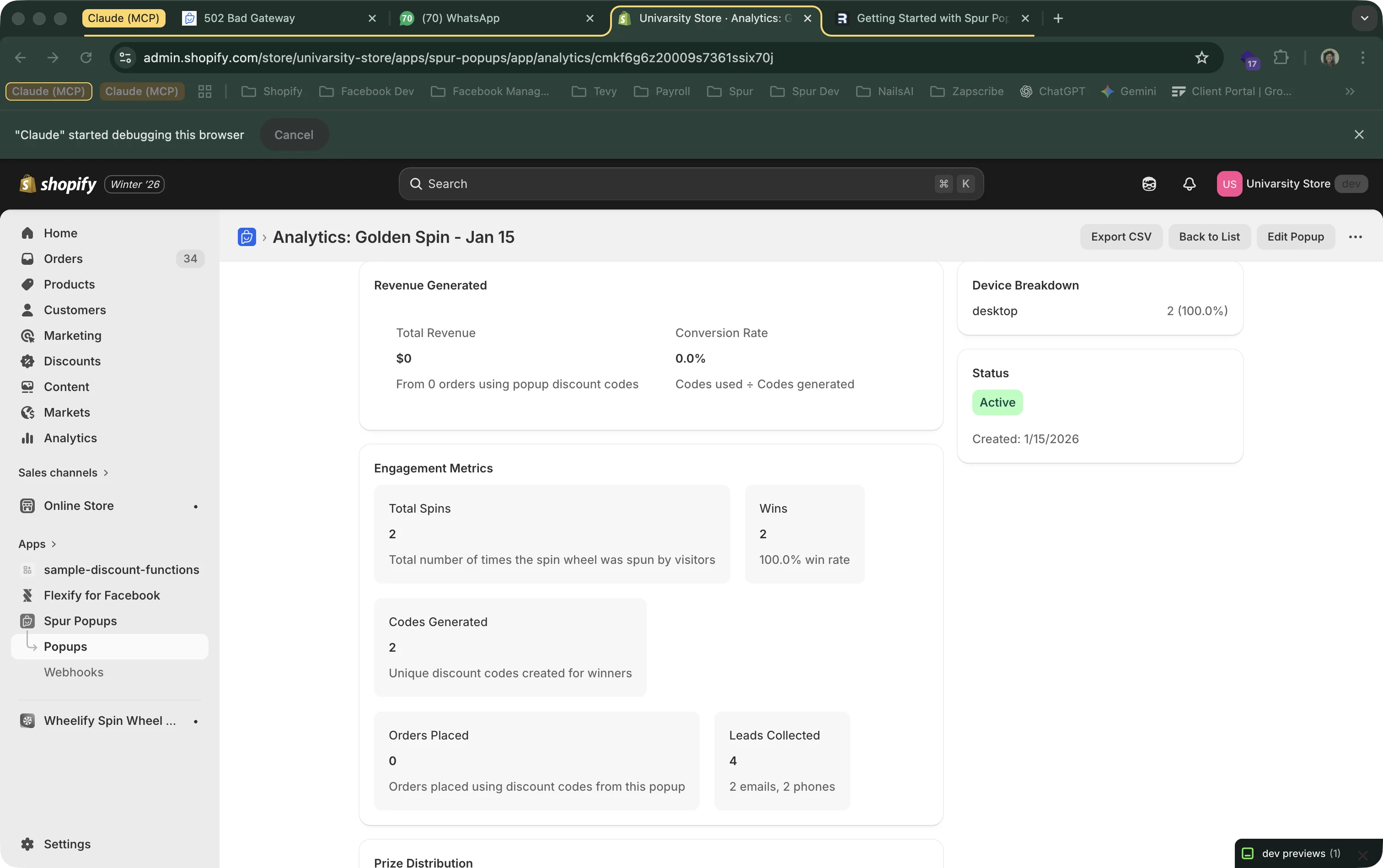This screenshot has height=868, width=1383.
Task: Show hidden bookmarks with the chevron
Action: 1350,91
